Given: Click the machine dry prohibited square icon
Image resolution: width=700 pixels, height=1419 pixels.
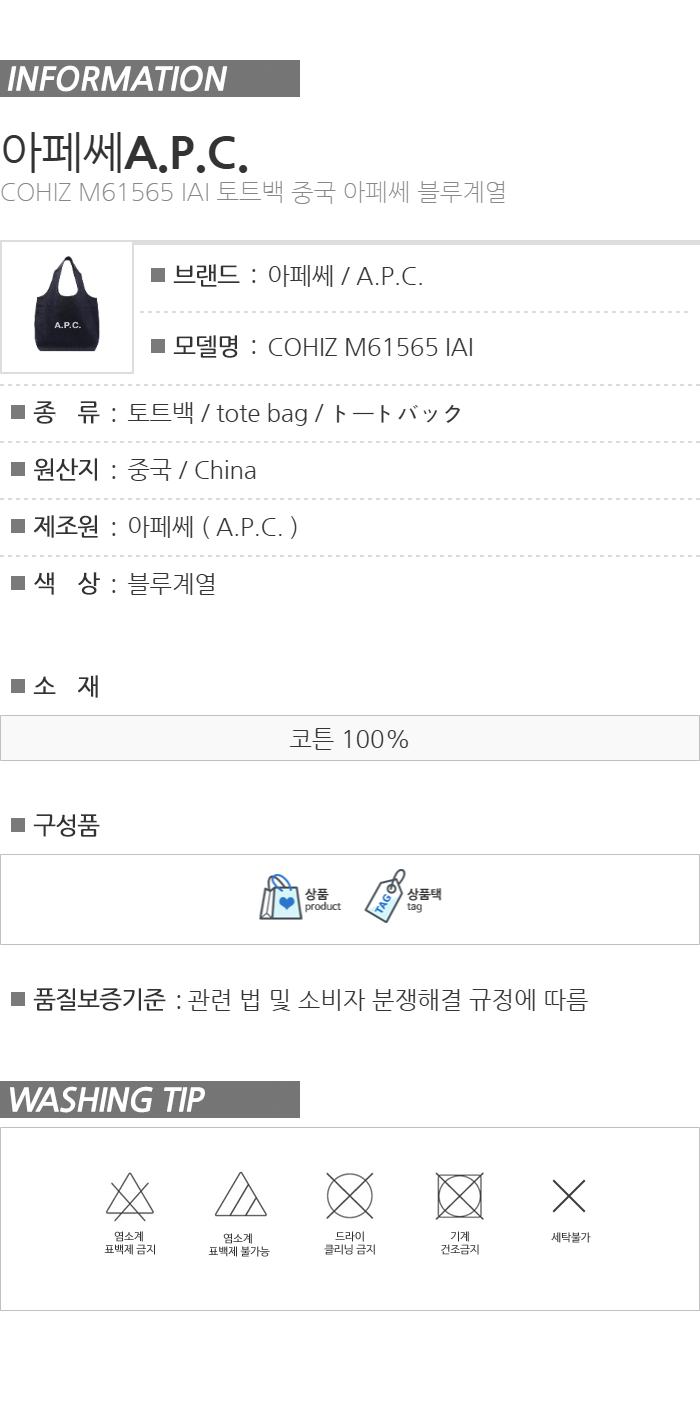Looking at the screenshot, I should 460,1195.
